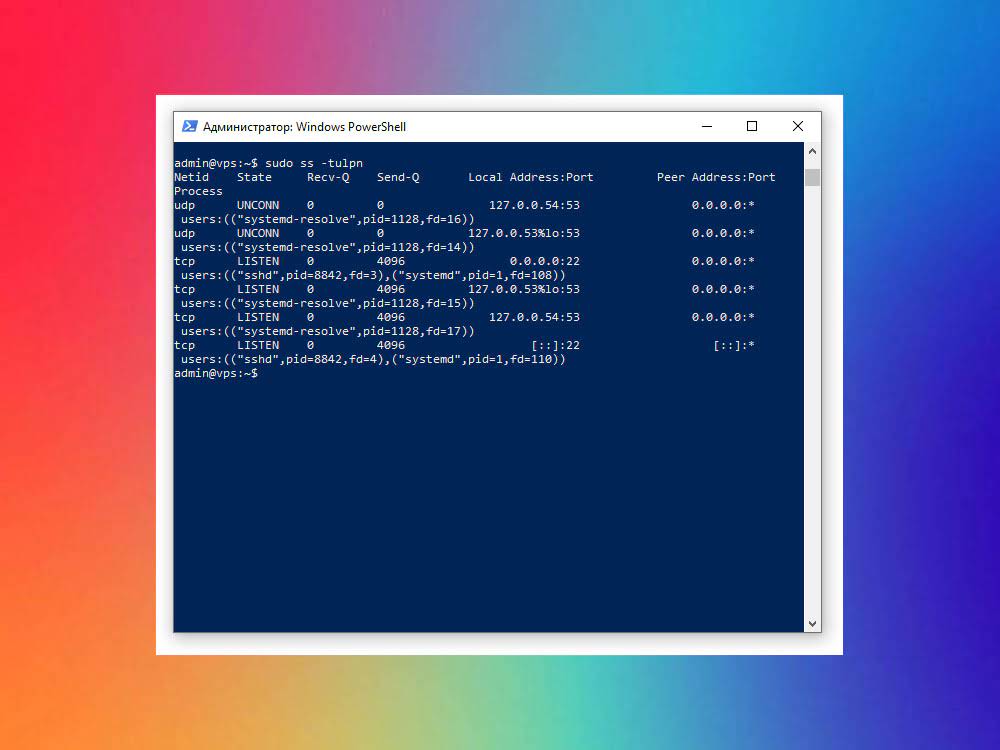Click the vertical scrollbar thumb
The image size is (1000, 750).
pos(812,177)
